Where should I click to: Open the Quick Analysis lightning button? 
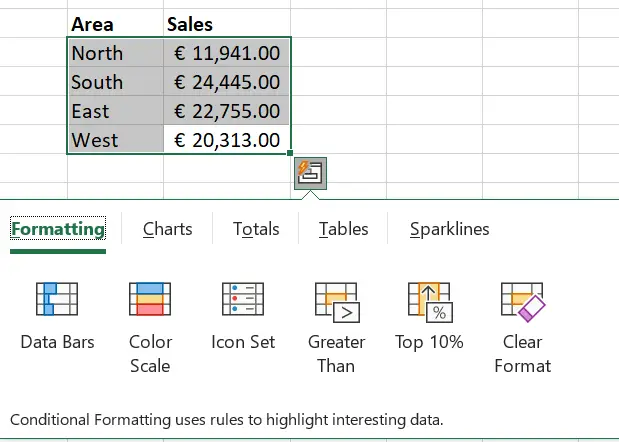click(x=310, y=173)
